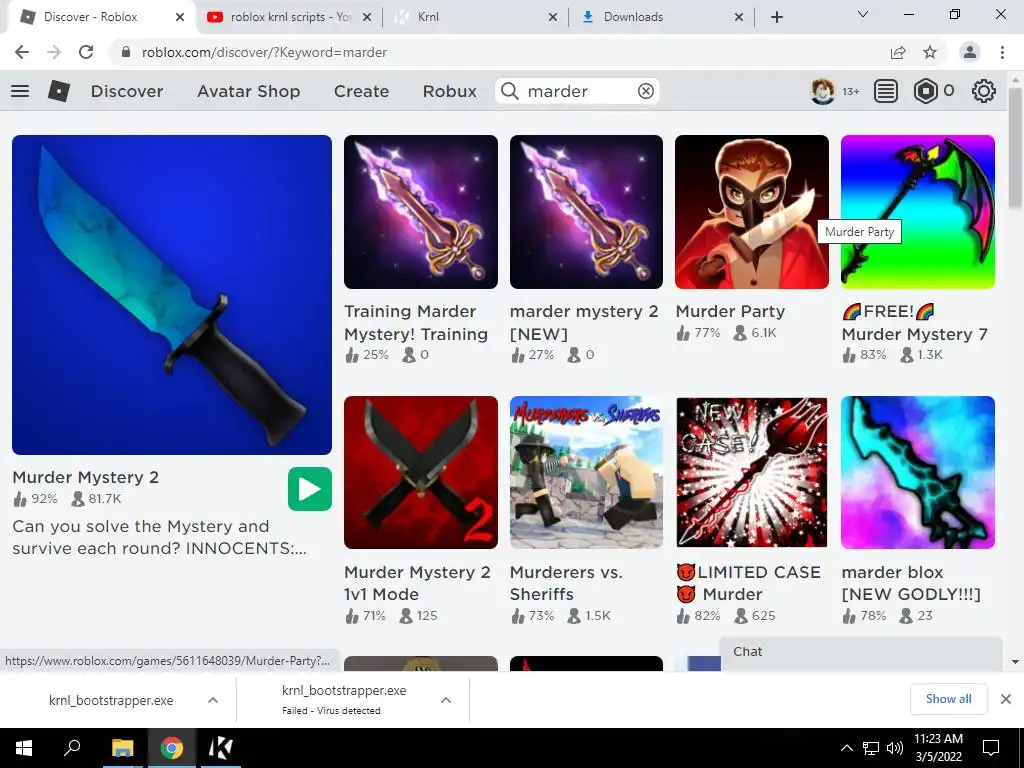Open the large Murder Mystery 2 knife thumbnail
The height and width of the screenshot is (768, 1024).
pyautogui.click(x=172, y=295)
